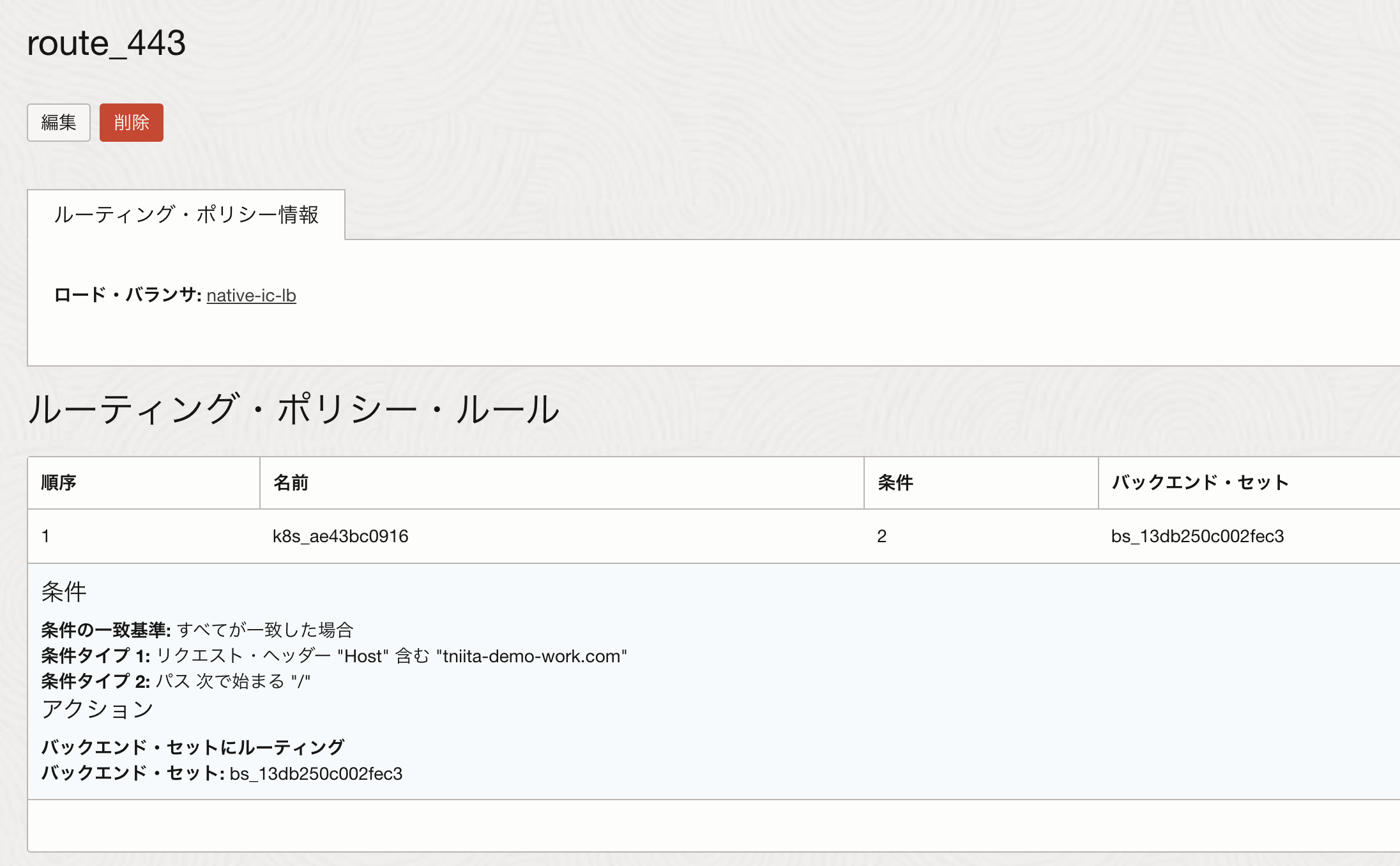This screenshot has height=866, width=1400.
Task: Select the rule row named k8s_ae43bc0916
Action: [341, 536]
